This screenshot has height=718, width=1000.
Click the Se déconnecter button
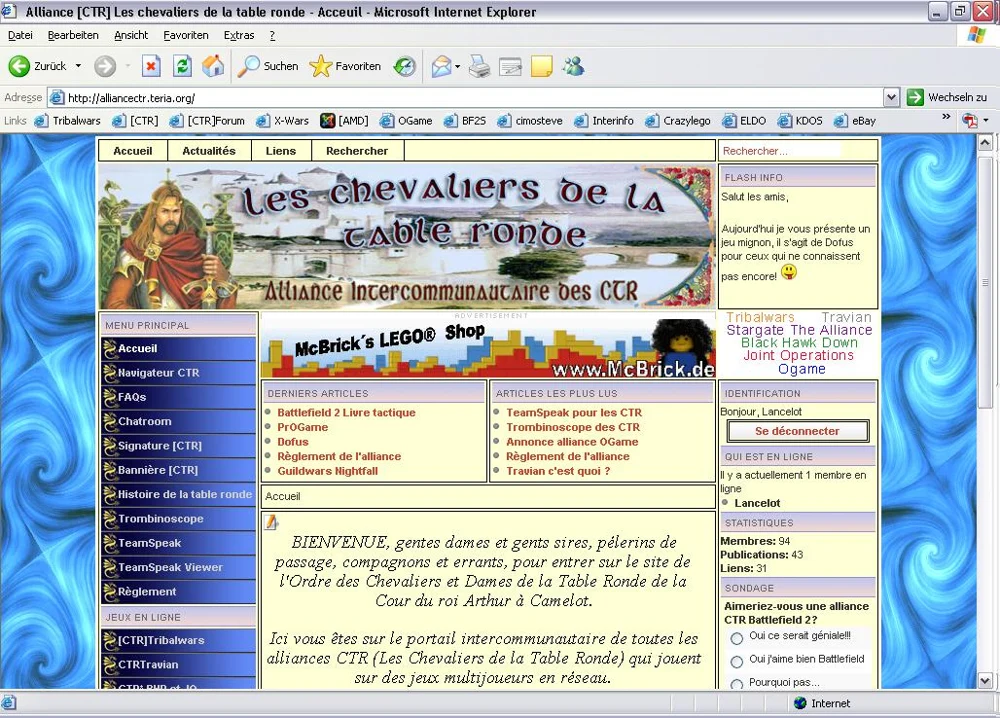pyautogui.click(x=797, y=431)
